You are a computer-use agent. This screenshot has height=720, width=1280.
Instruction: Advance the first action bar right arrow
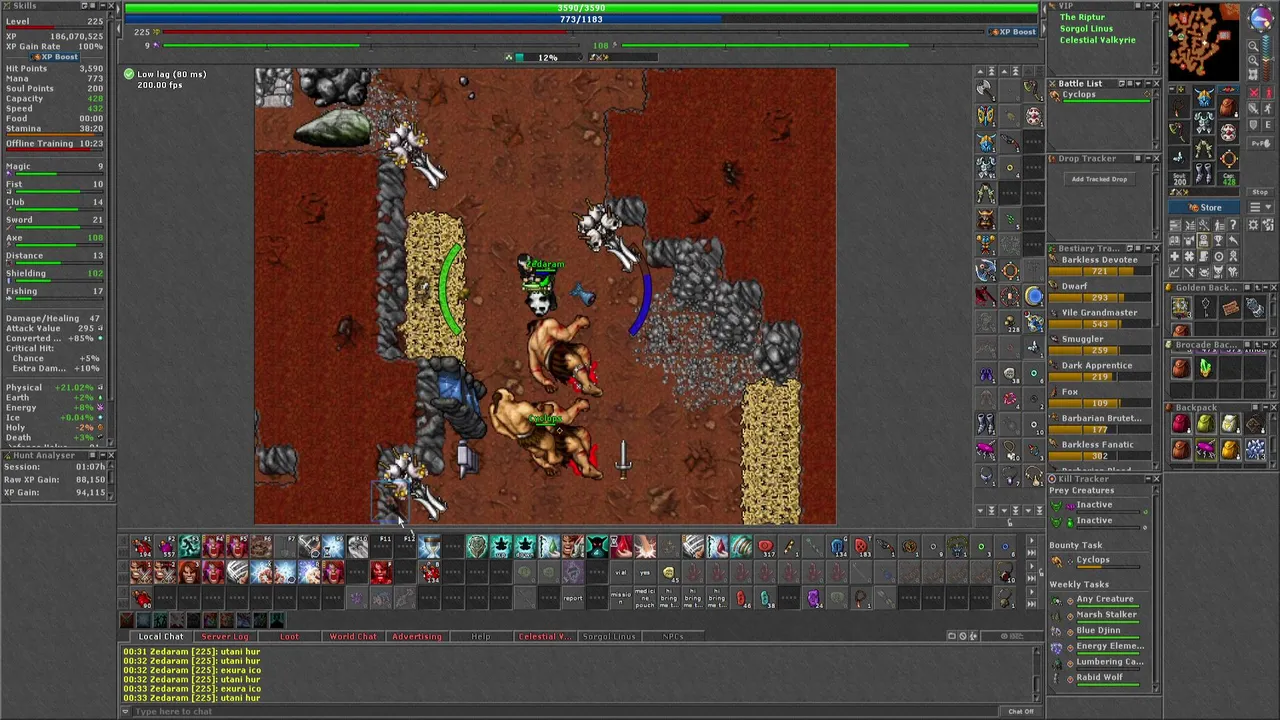tap(1032, 539)
